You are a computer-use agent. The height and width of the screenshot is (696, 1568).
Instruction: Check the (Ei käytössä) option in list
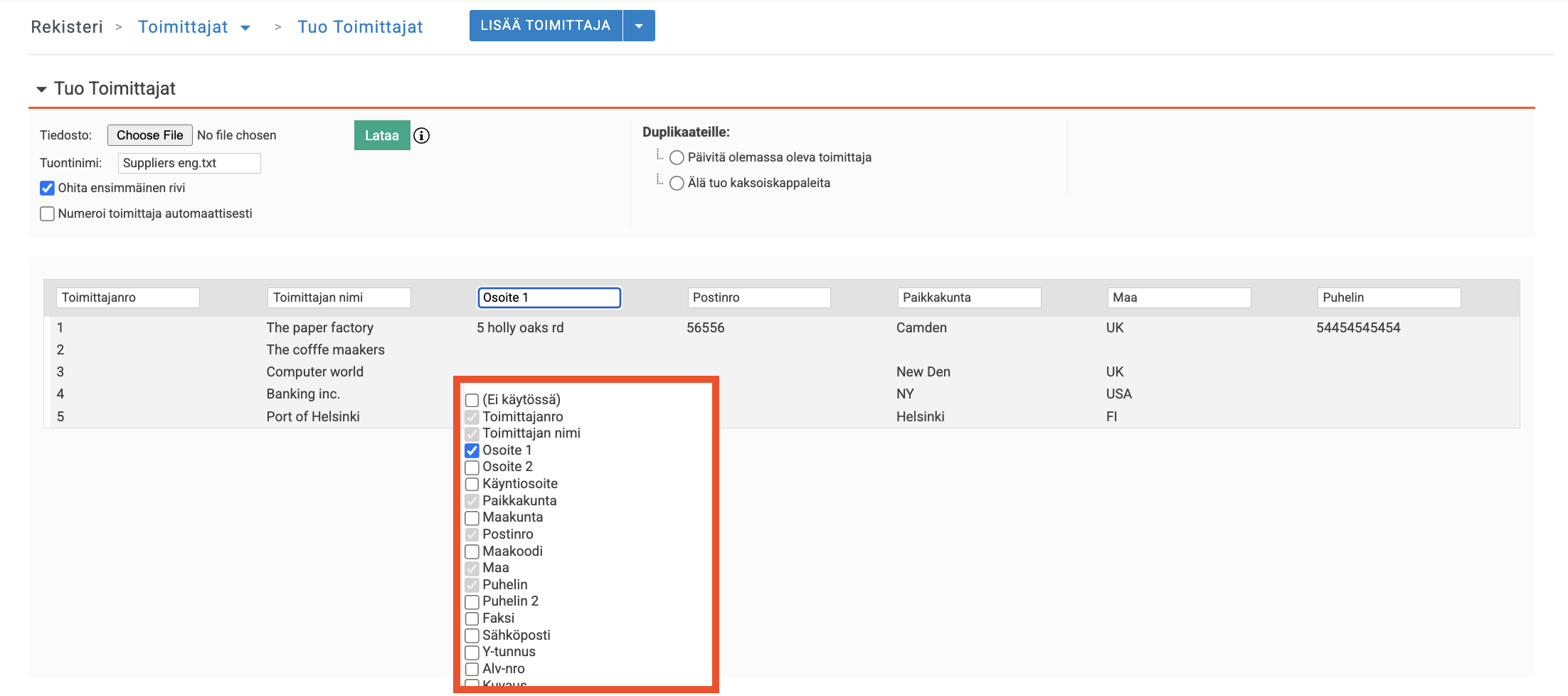click(x=472, y=400)
